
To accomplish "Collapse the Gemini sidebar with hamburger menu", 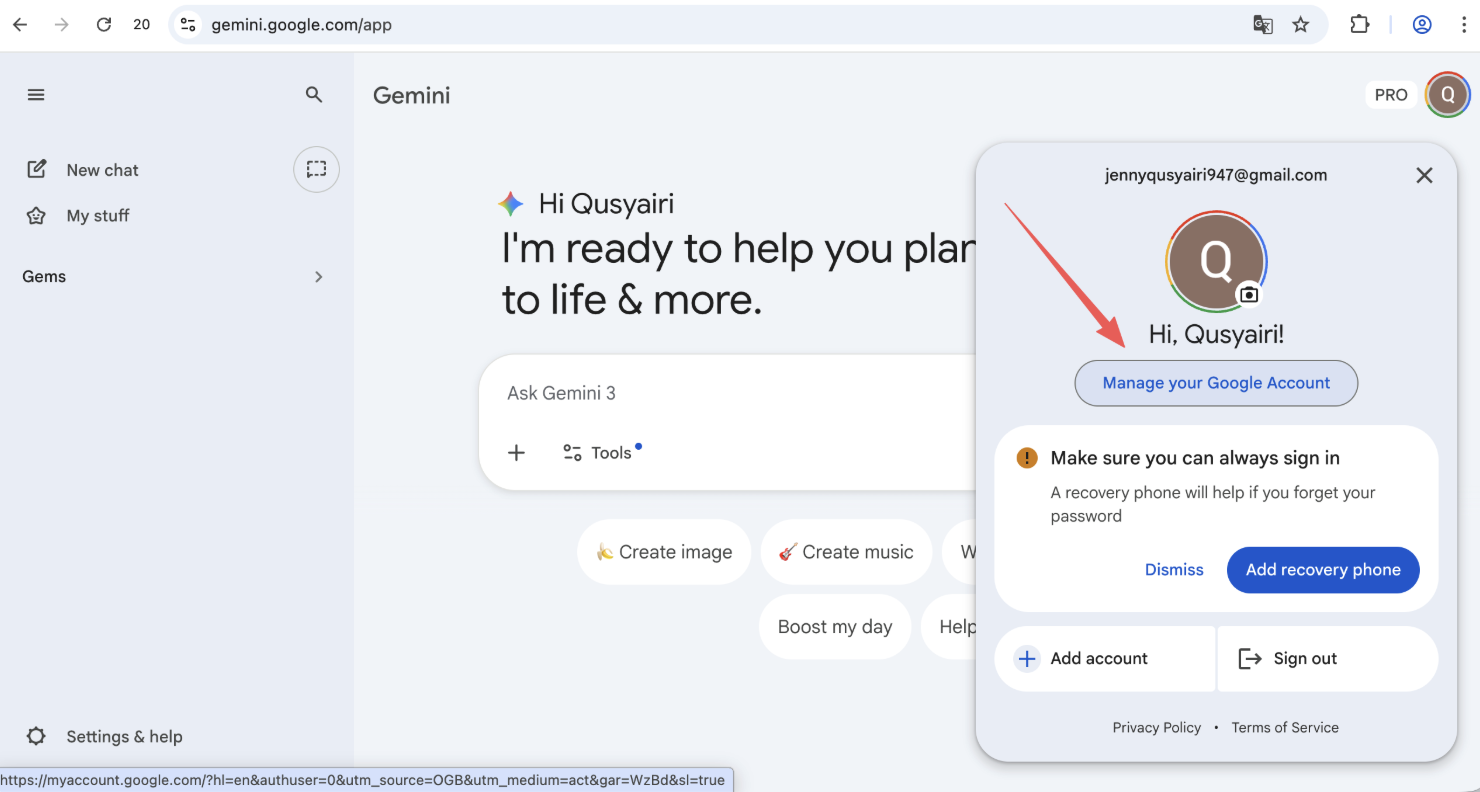I will pos(36,95).
